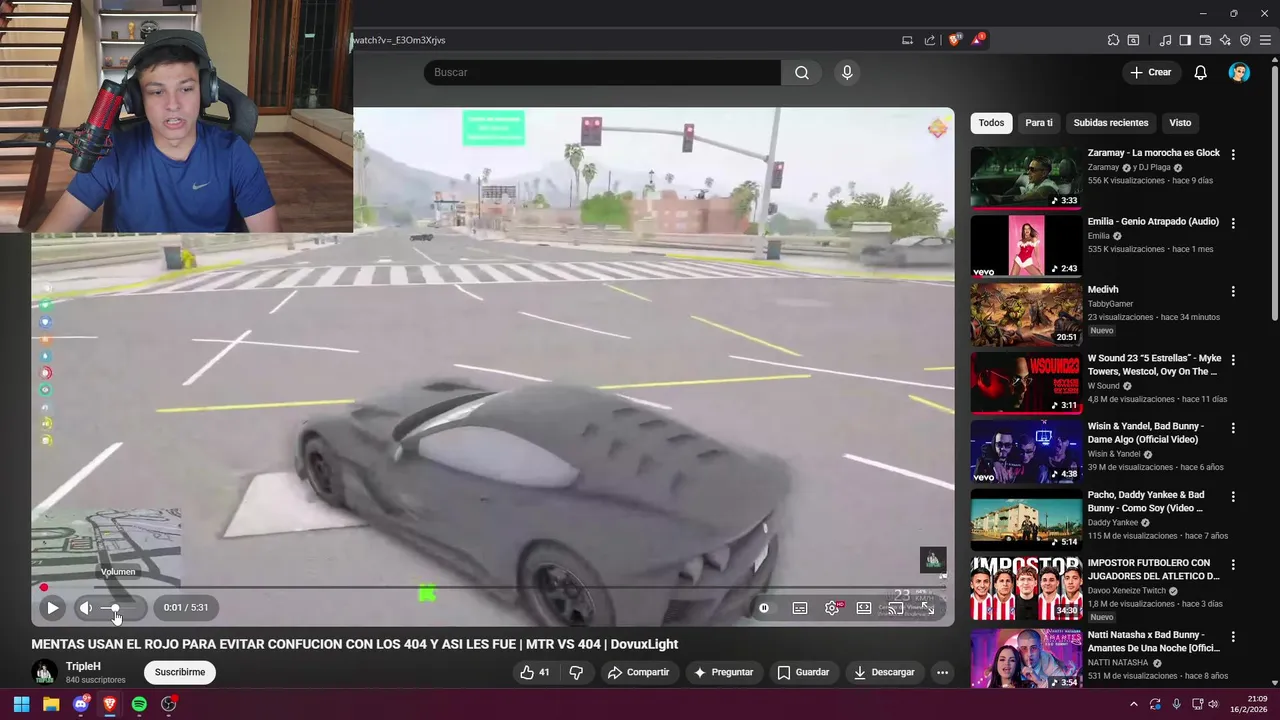Toggle the browser sidebar panel
This screenshot has height=720, width=1280.
(x=1185, y=40)
